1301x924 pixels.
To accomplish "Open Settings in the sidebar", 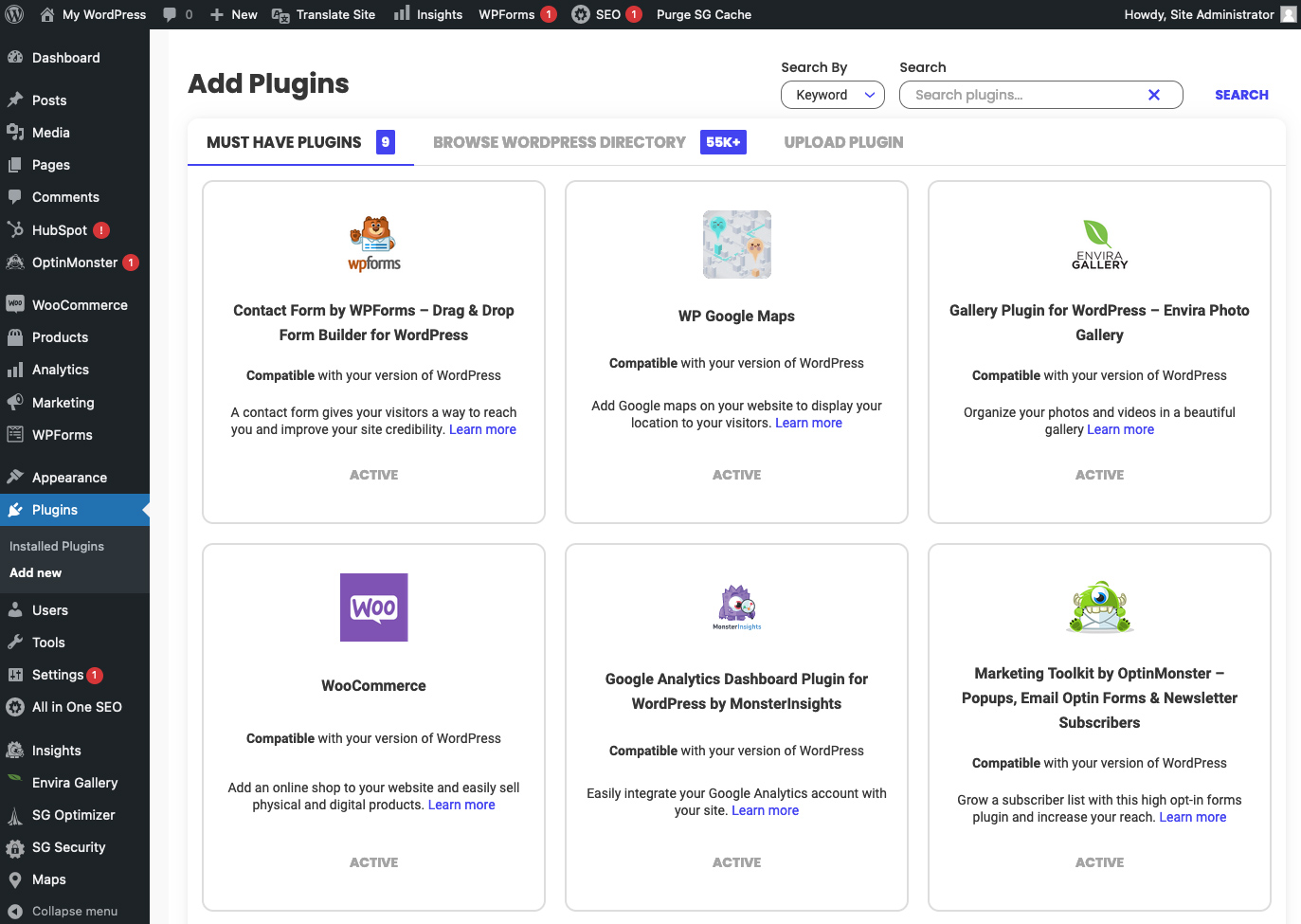I will click(x=75, y=675).
